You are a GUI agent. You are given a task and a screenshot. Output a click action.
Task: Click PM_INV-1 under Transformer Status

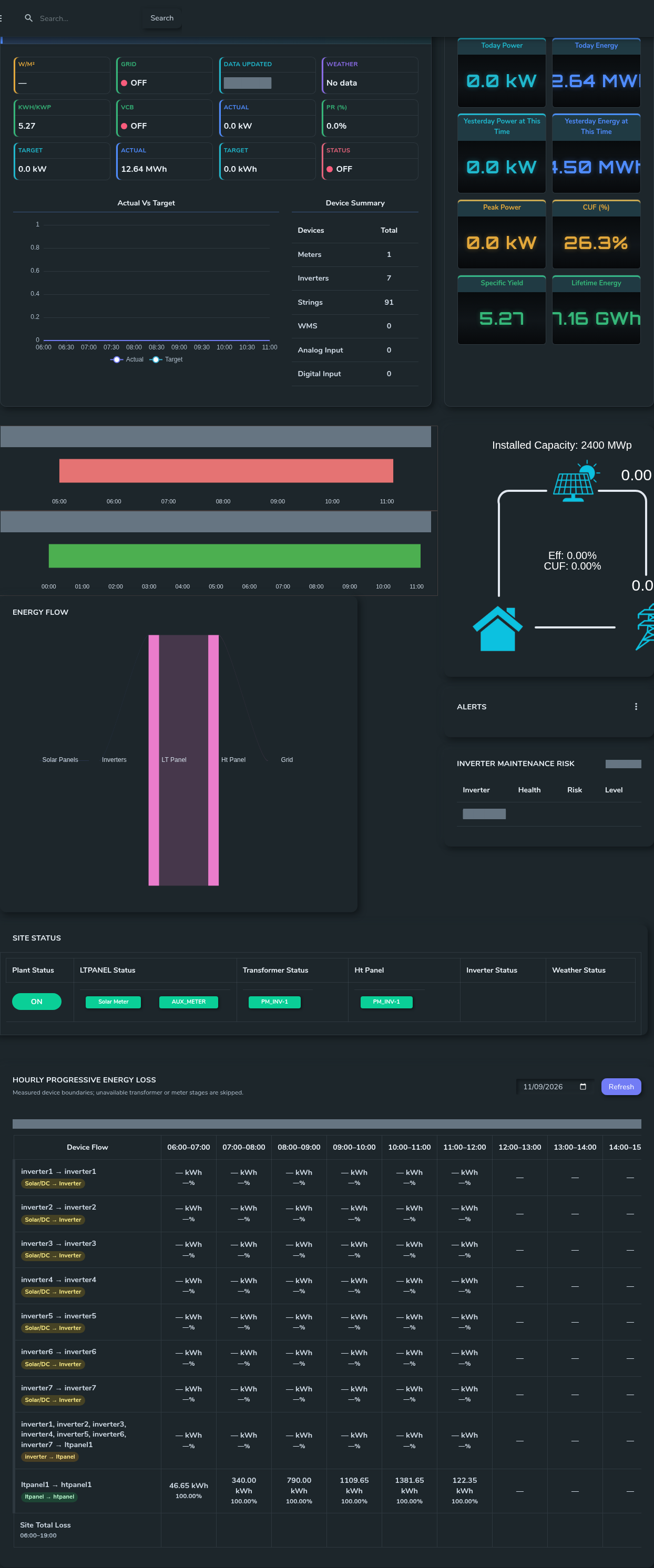[x=274, y=1002]
